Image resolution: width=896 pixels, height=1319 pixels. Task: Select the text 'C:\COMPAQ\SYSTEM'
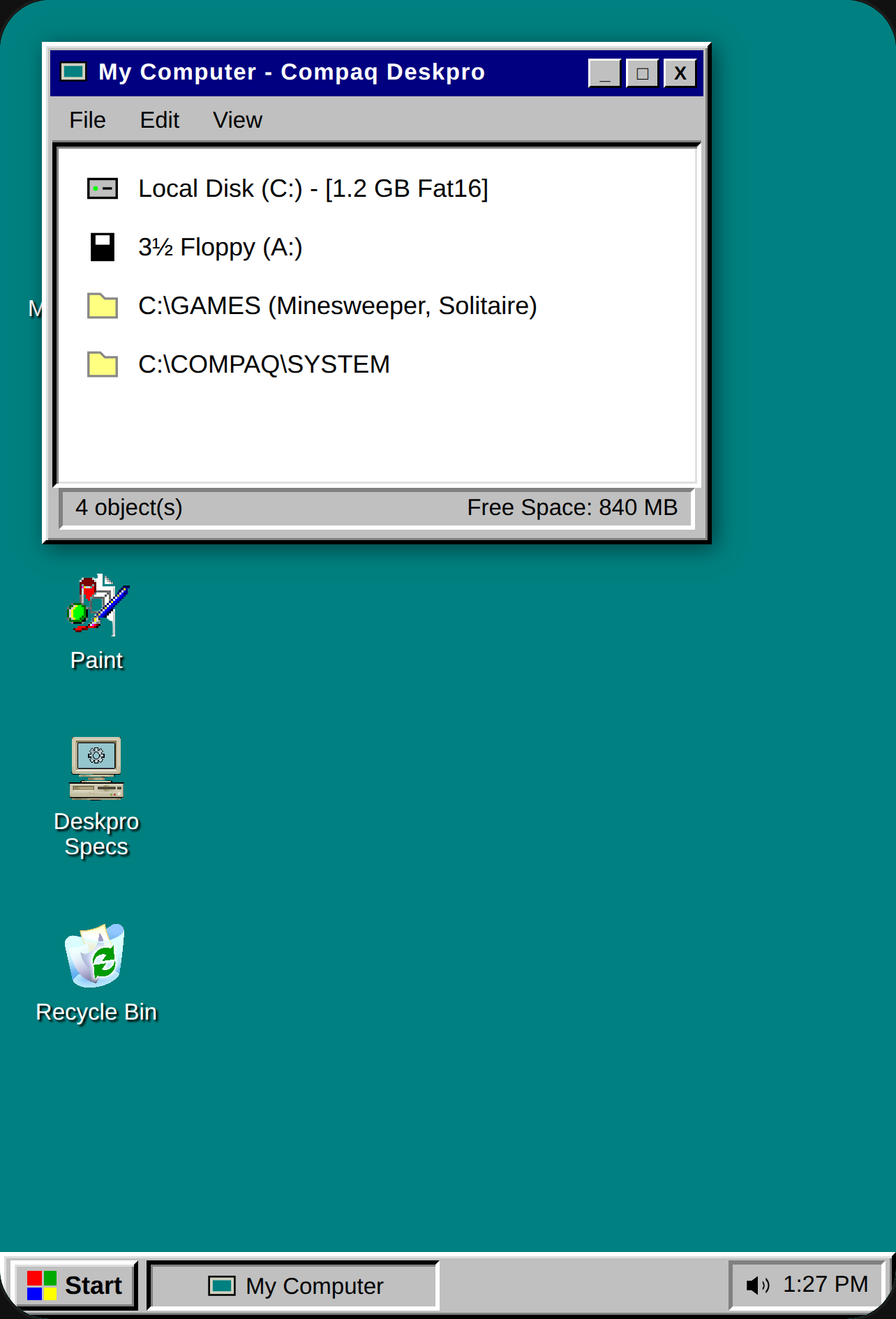[264, 364]
